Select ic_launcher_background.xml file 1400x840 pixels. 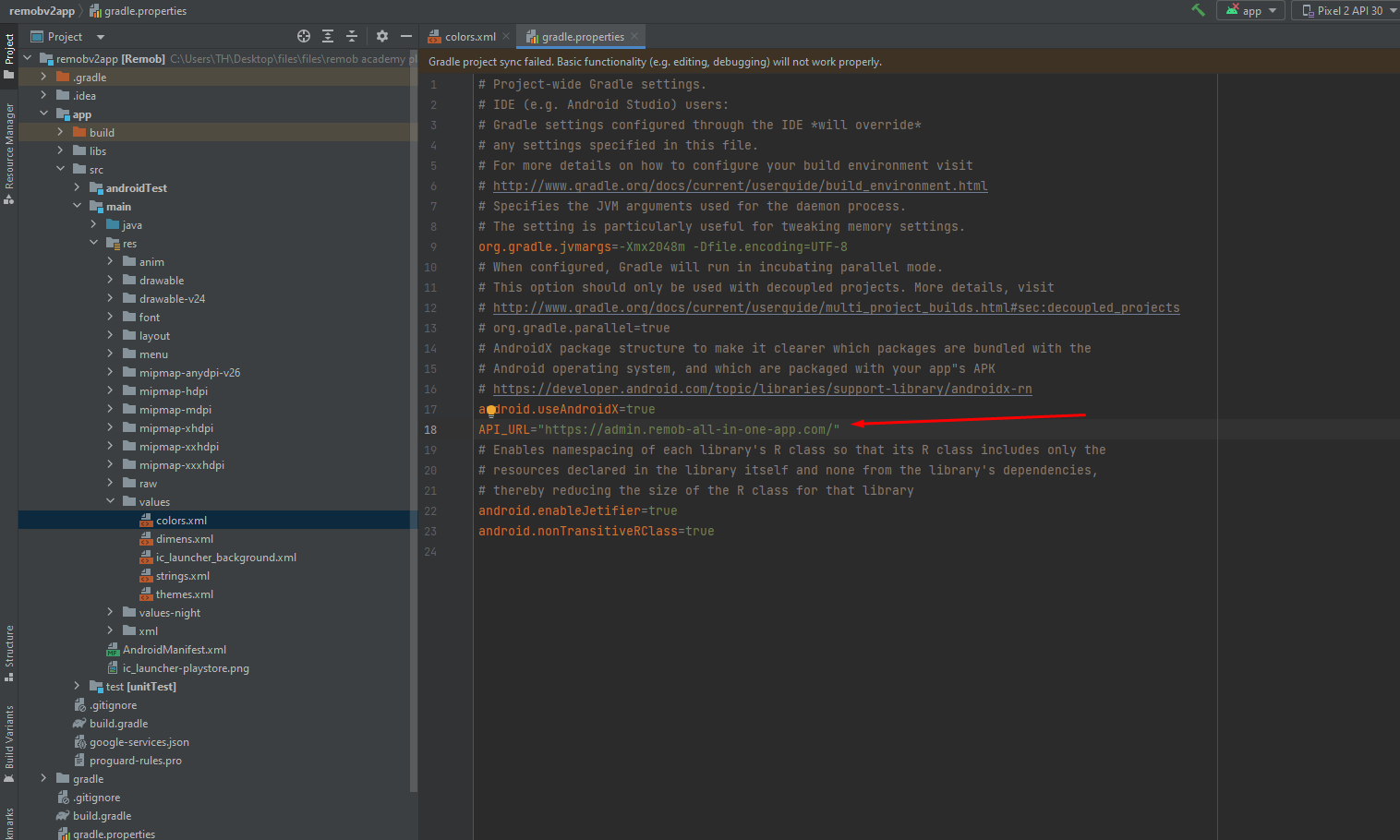226,558
